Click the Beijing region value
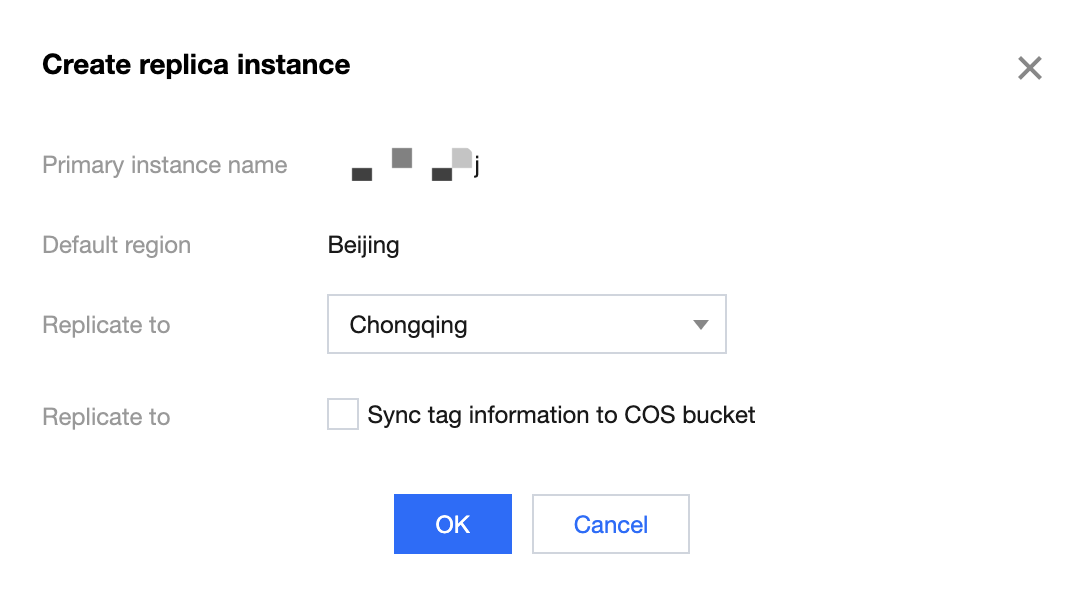Screen dimensions: 1086x596 coord(363,246)
